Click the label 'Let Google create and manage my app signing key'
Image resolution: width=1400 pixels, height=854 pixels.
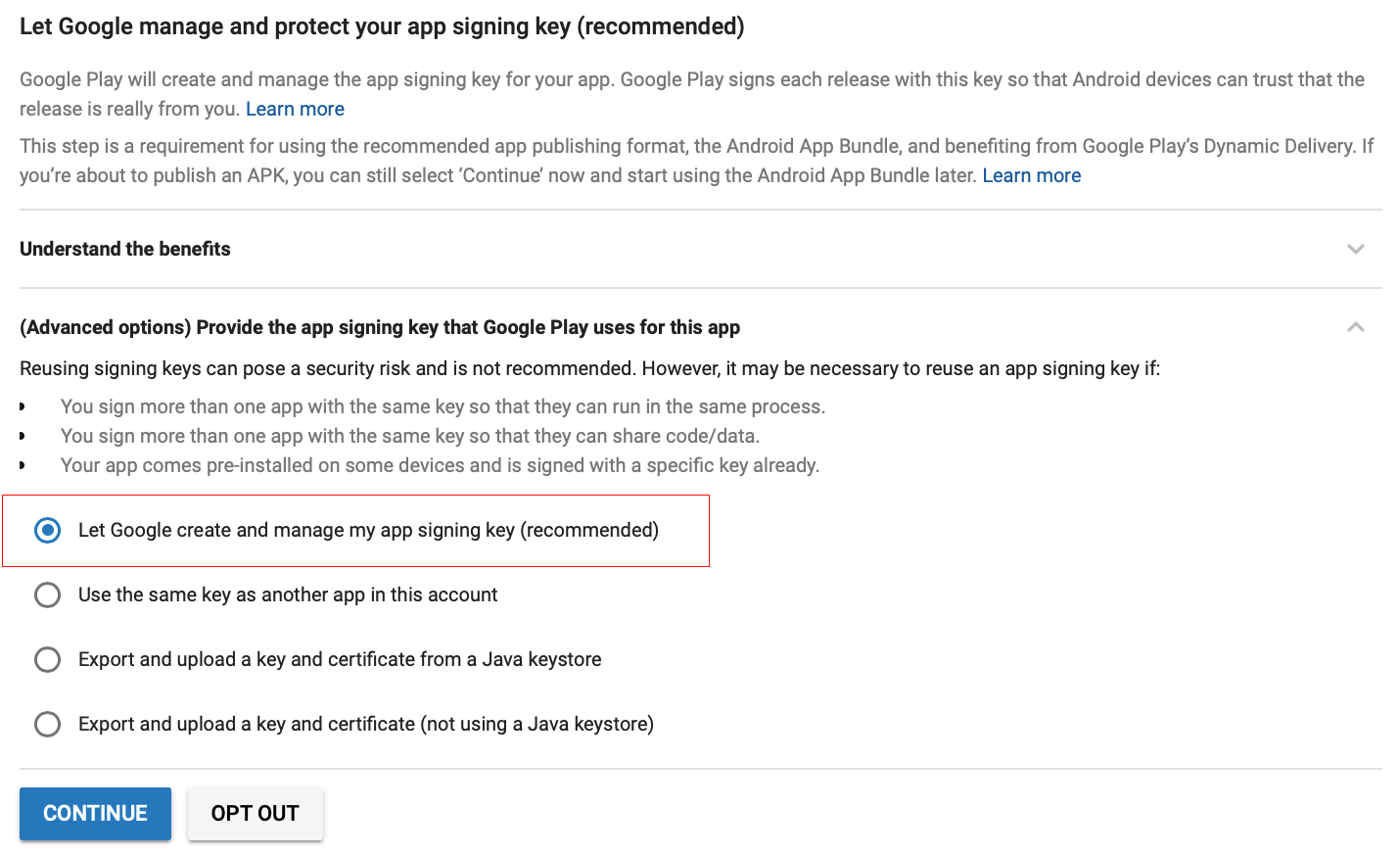[368, 530]
